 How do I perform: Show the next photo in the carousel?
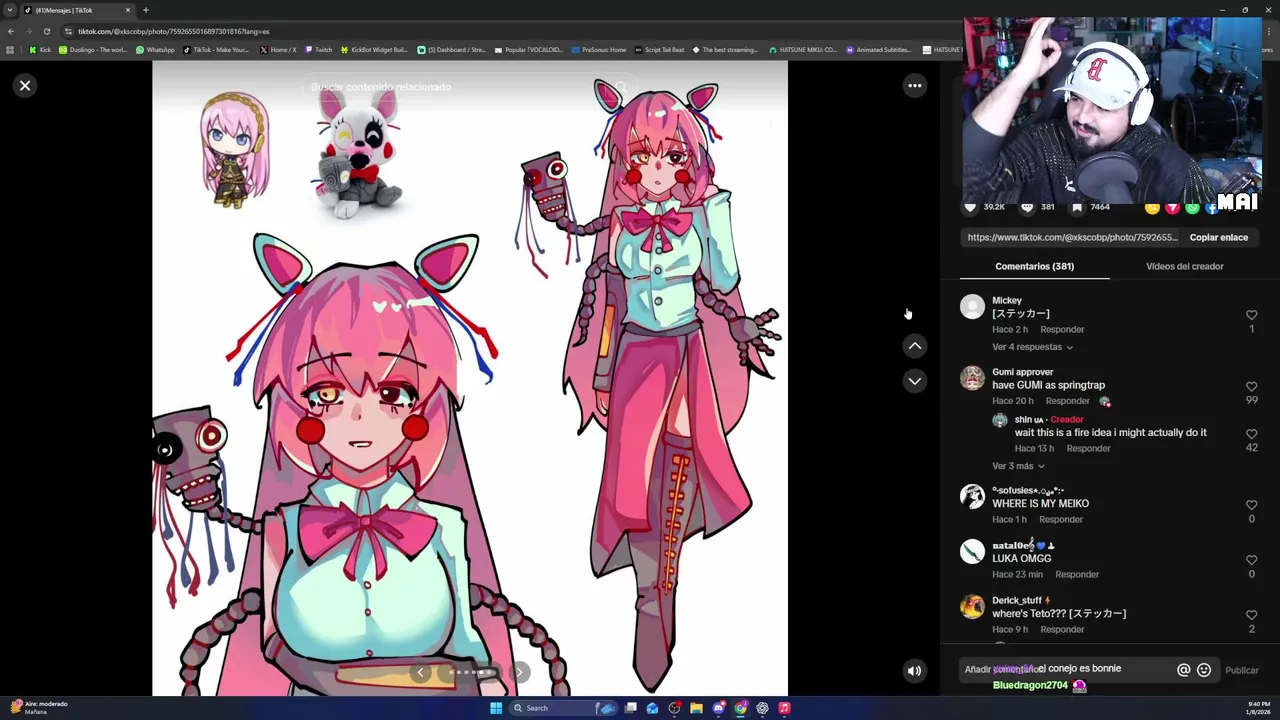click(x=519, y=672)
